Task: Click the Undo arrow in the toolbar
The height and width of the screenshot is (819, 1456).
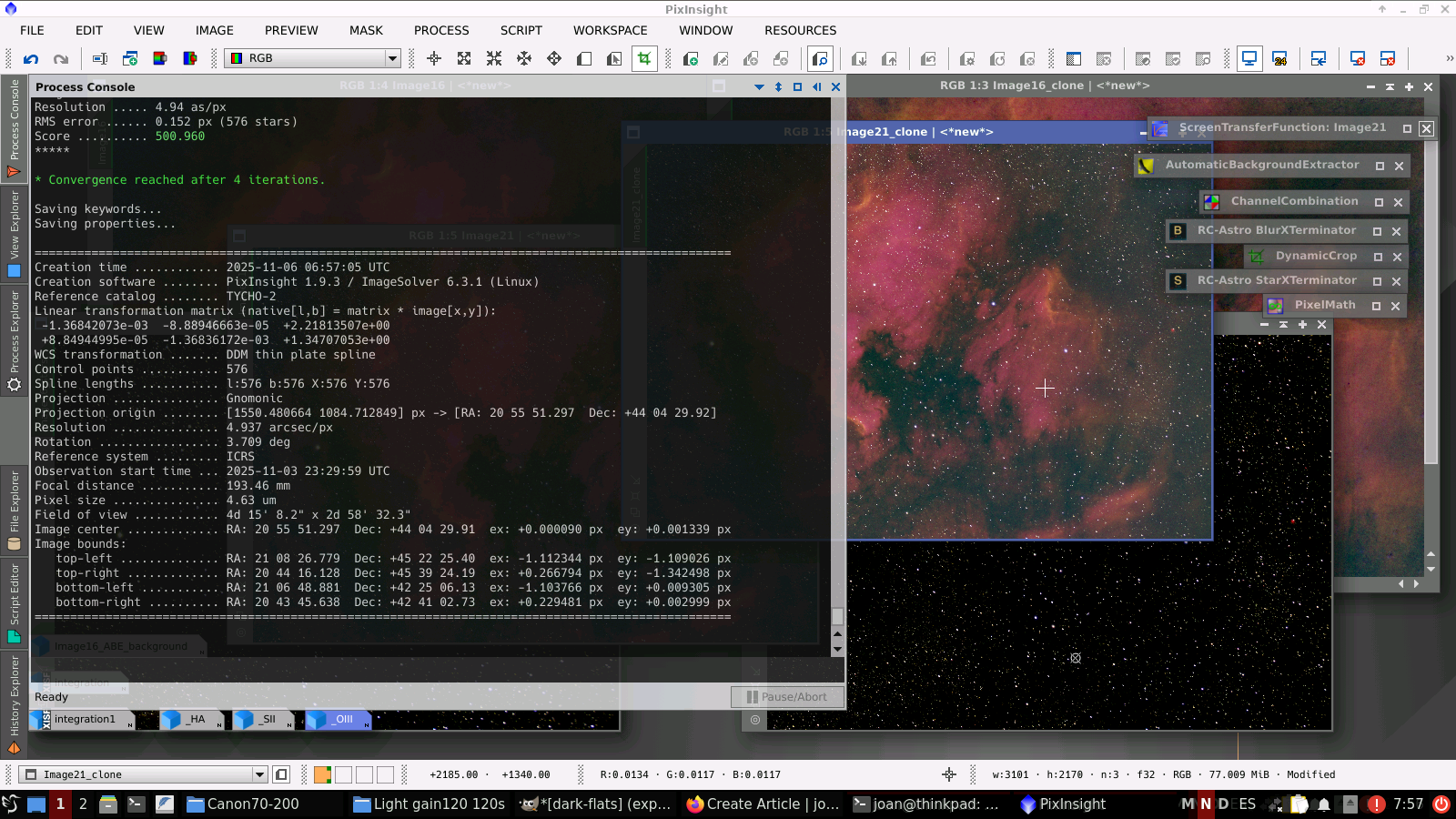Action: click(31, 59)
